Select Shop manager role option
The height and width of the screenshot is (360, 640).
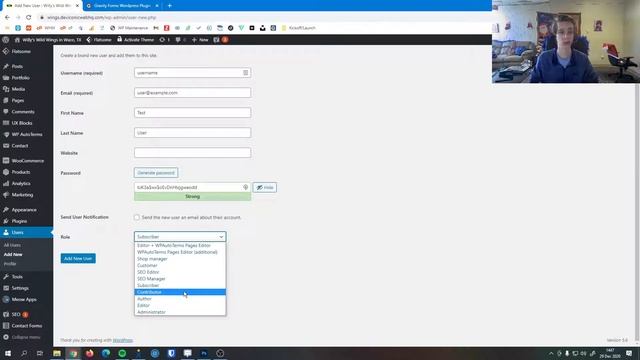tap(180, 259)
